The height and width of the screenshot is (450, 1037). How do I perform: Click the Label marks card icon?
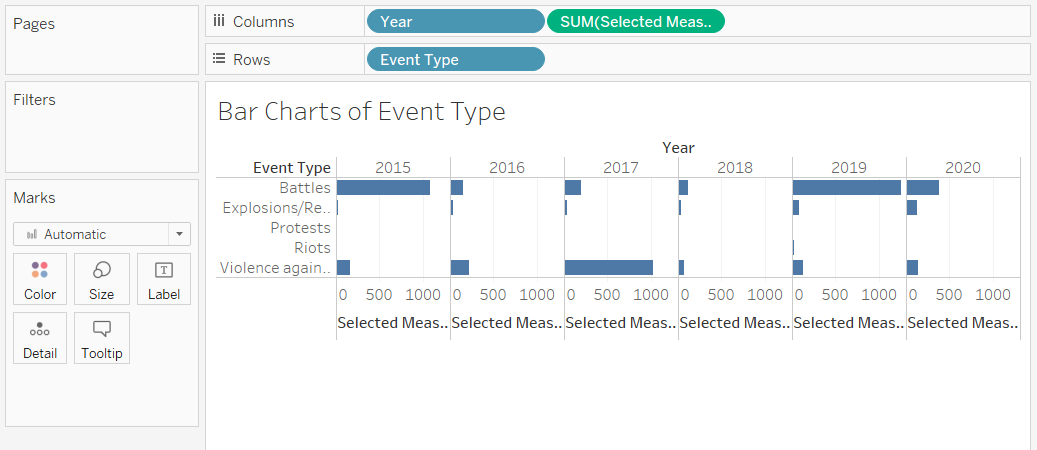[164, 270]
